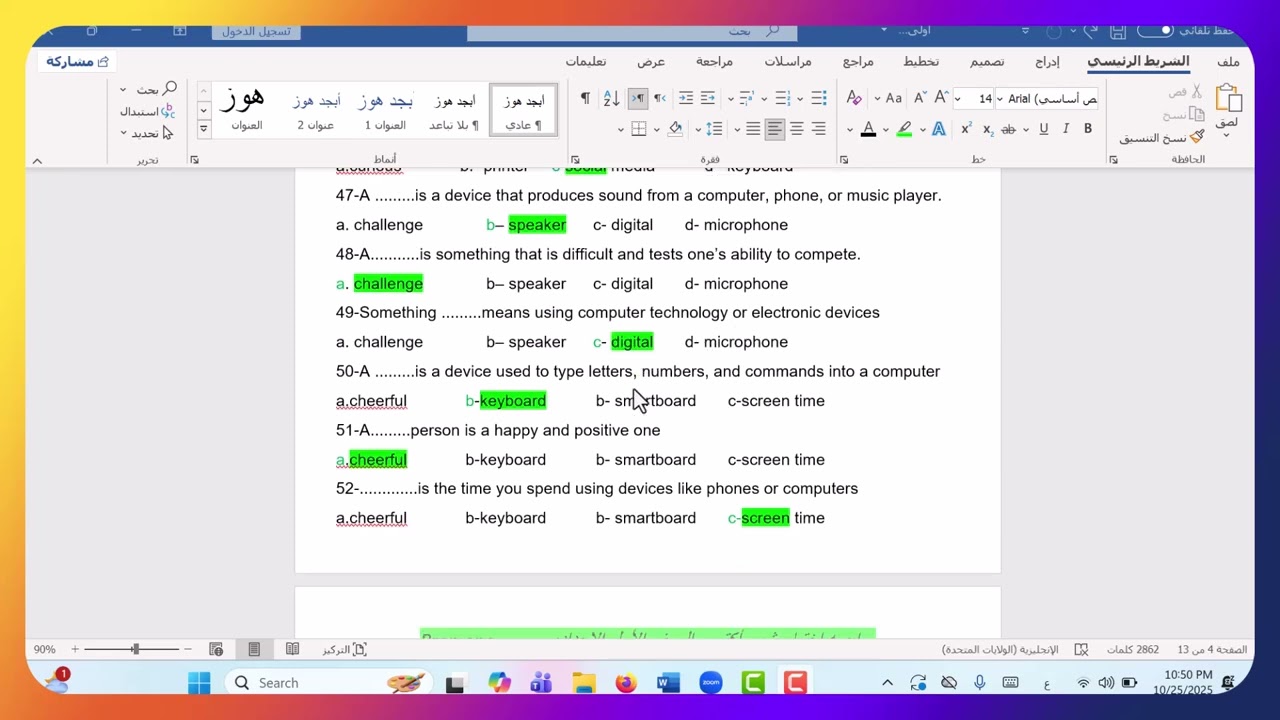Click the Format Painter brush (نسخ التنسيق)
Screen dimensions: 1280x720
click(1162, 138)
